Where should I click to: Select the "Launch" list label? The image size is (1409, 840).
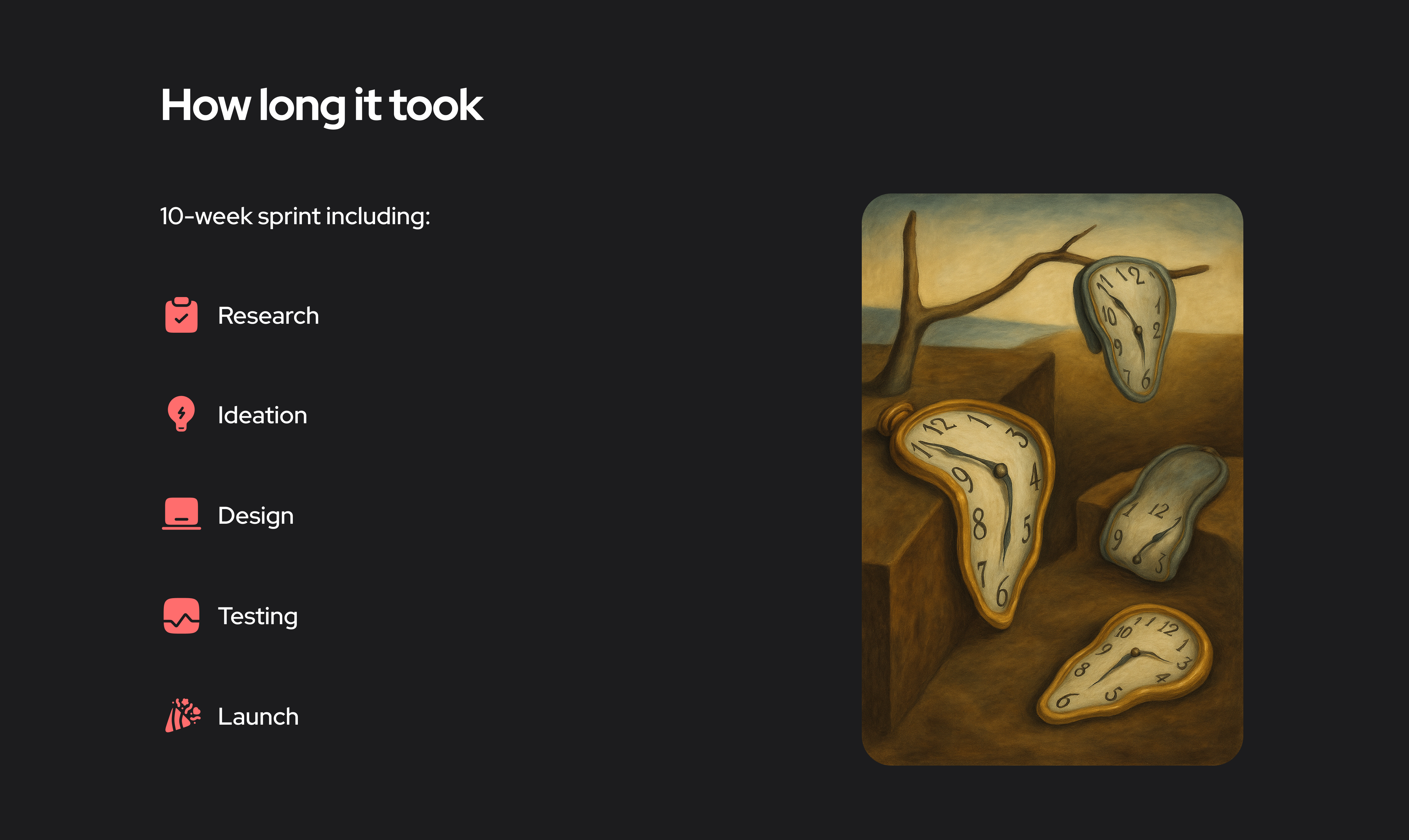[258, 717]
